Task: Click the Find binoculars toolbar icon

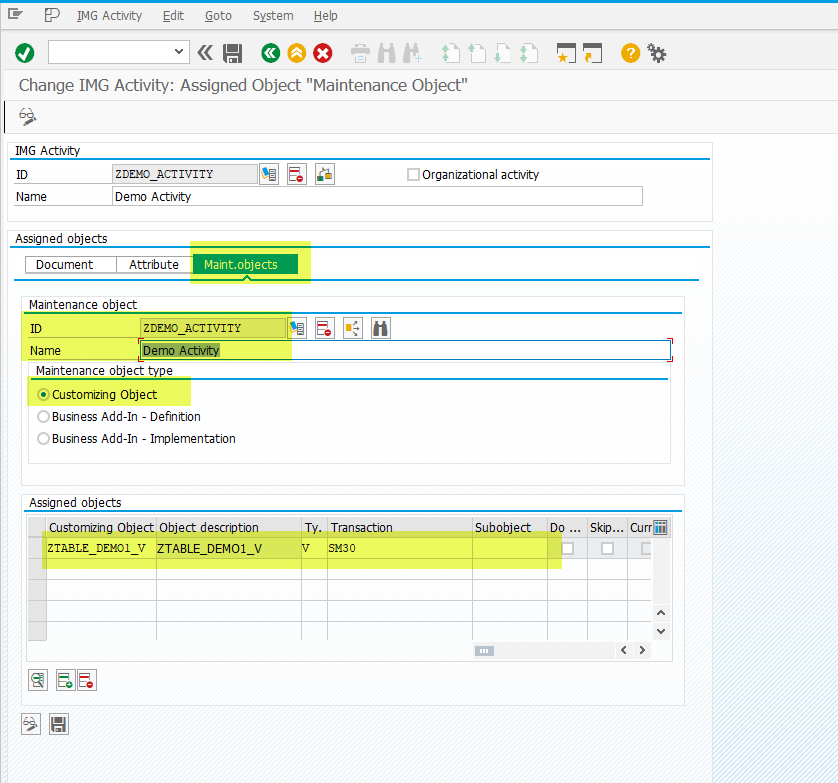Action: [386, 53]
